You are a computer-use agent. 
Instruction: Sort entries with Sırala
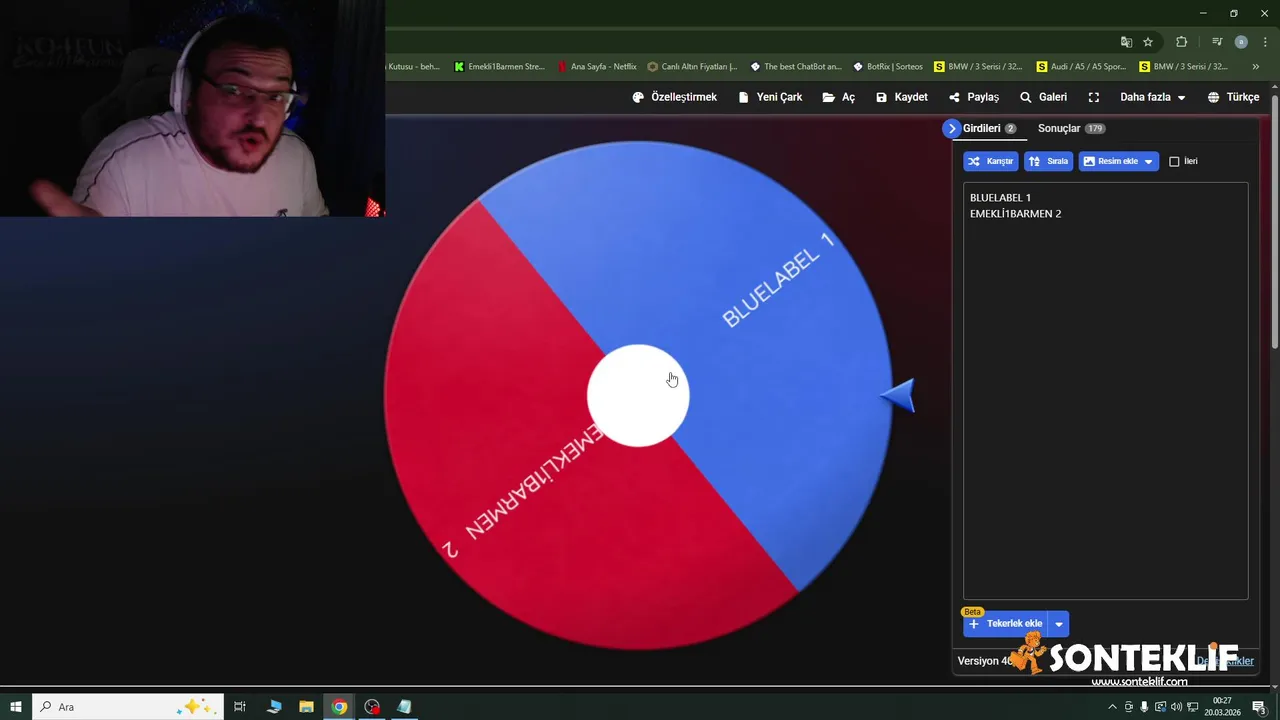[1048, 161]
